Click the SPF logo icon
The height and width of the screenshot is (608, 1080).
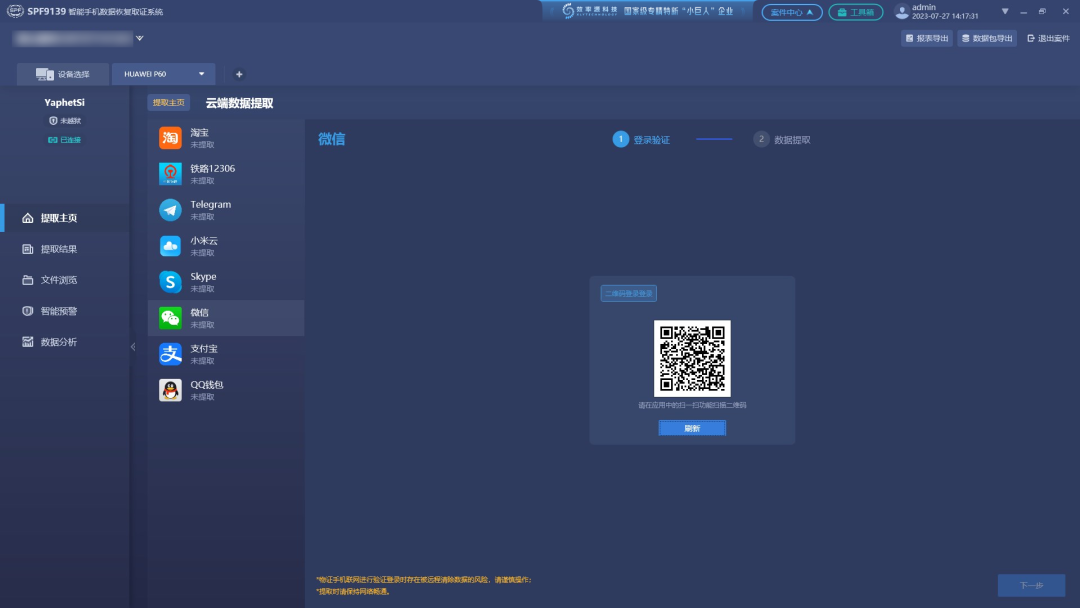(x=14, y=11)
